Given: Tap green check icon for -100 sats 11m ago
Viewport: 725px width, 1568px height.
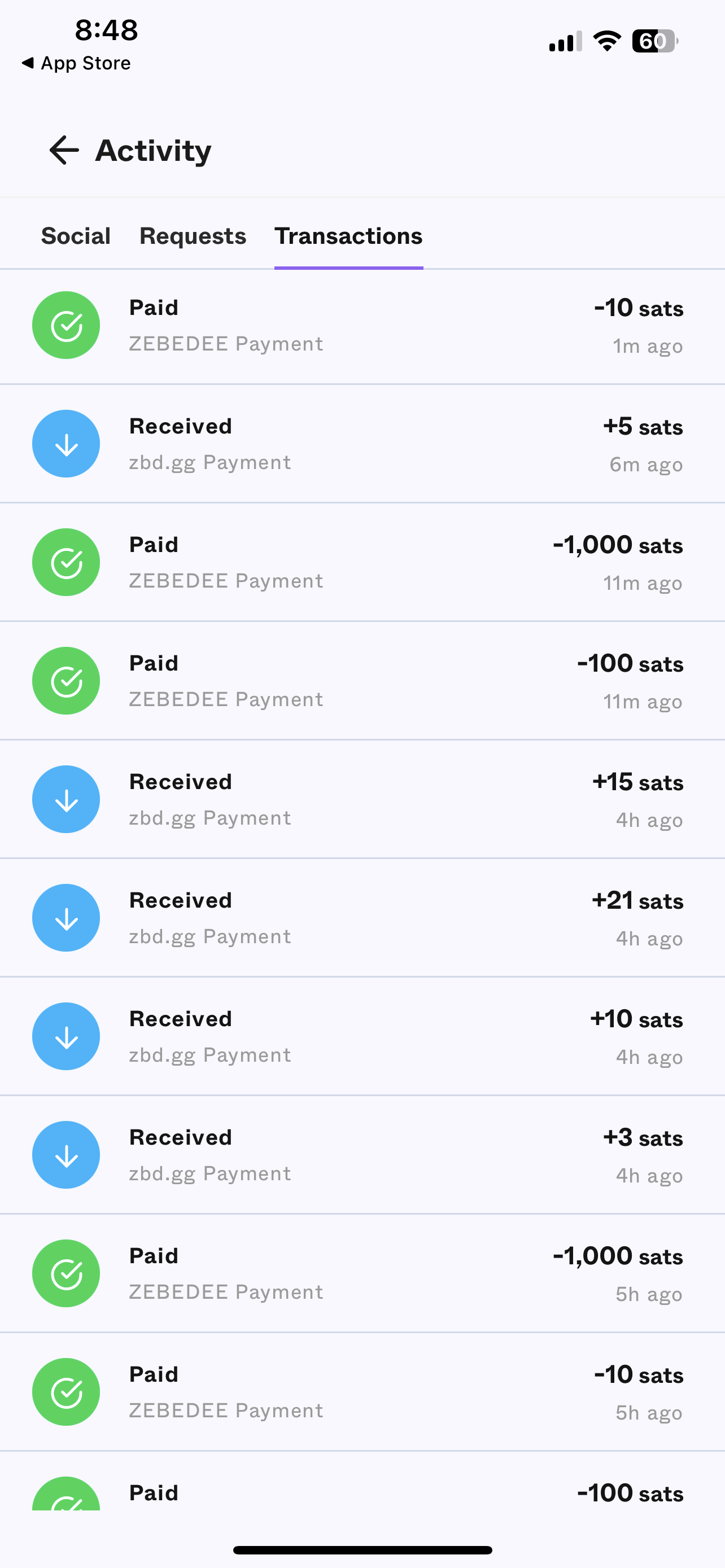Looking at the screenshot, I should [65, 681].
